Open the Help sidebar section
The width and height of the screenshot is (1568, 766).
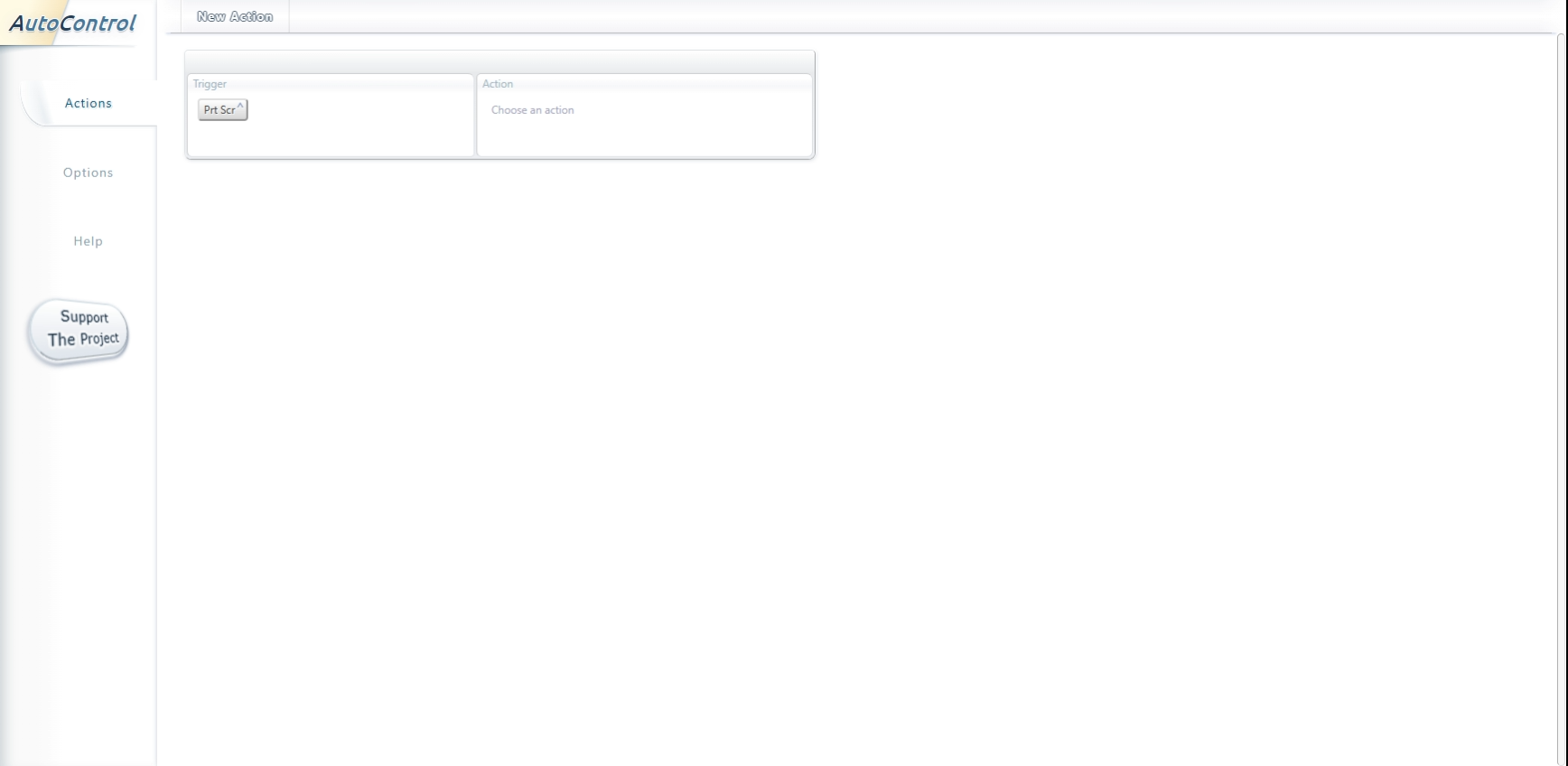click(x=89, y=241)
